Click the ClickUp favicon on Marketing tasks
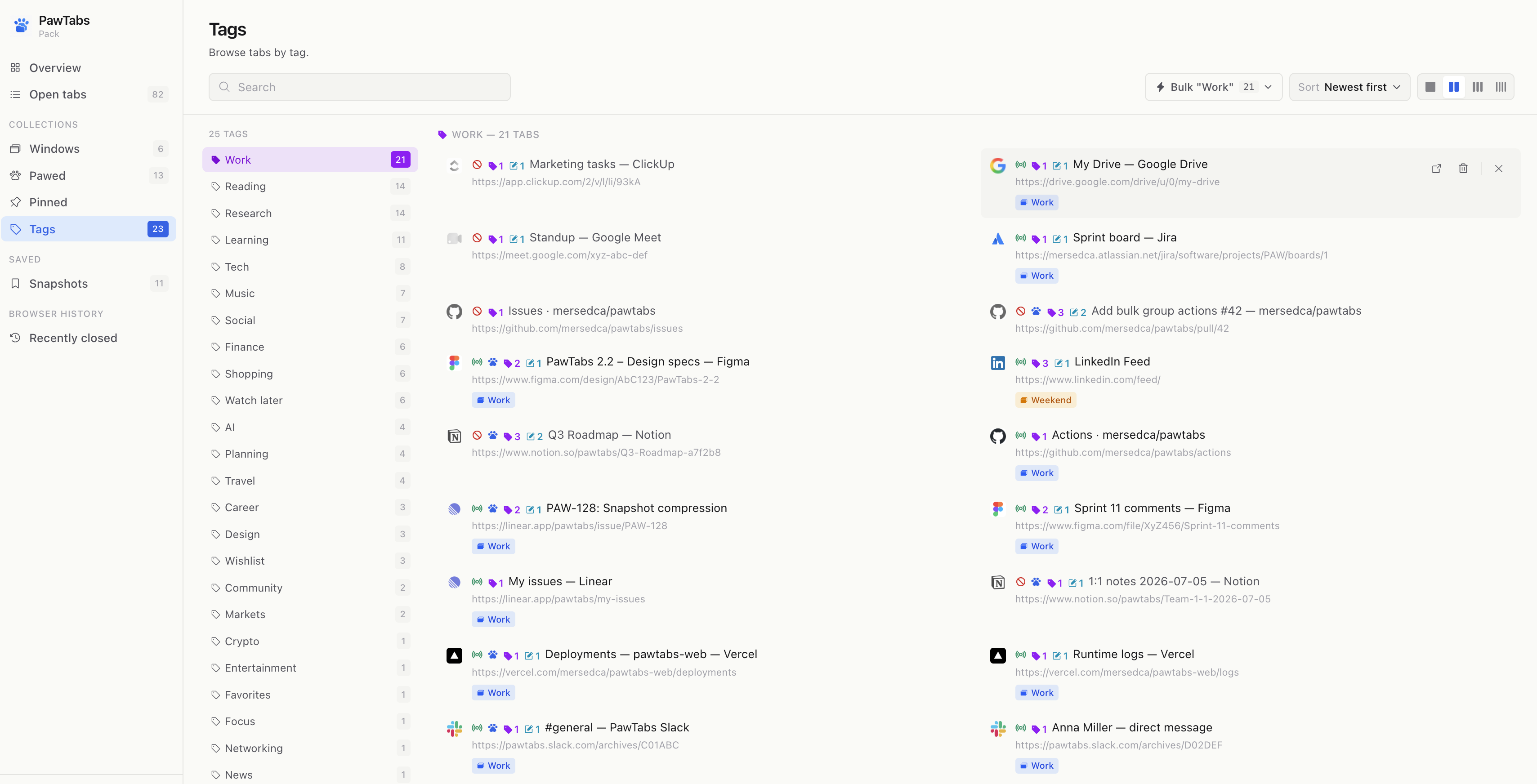The image size is (1537, 784). (x=454, y=165)
